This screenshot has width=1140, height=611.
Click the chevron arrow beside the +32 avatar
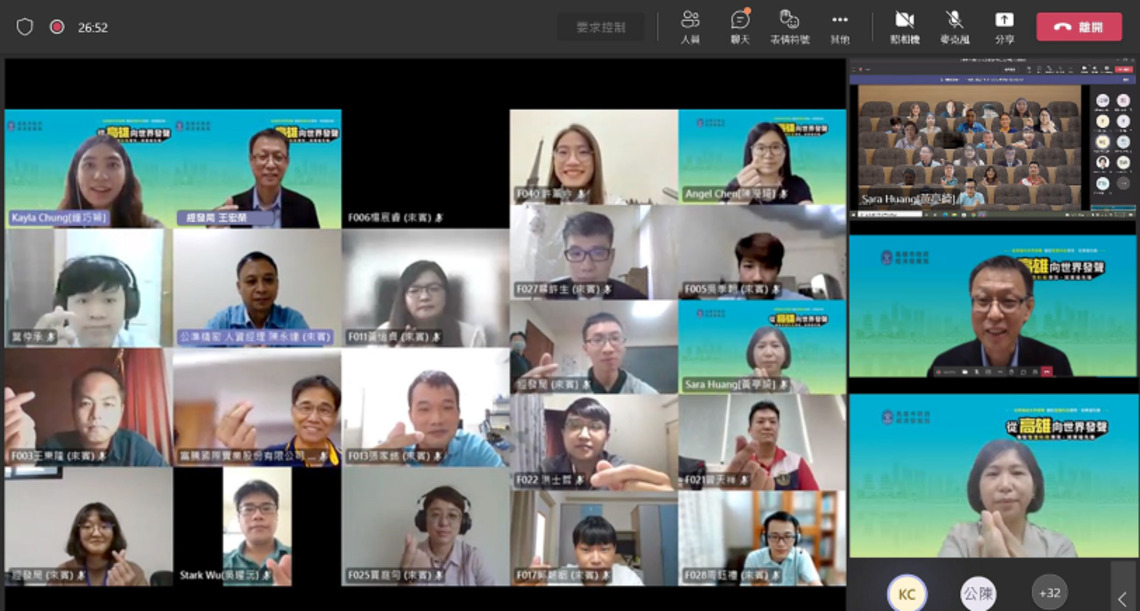[1123, 599]
